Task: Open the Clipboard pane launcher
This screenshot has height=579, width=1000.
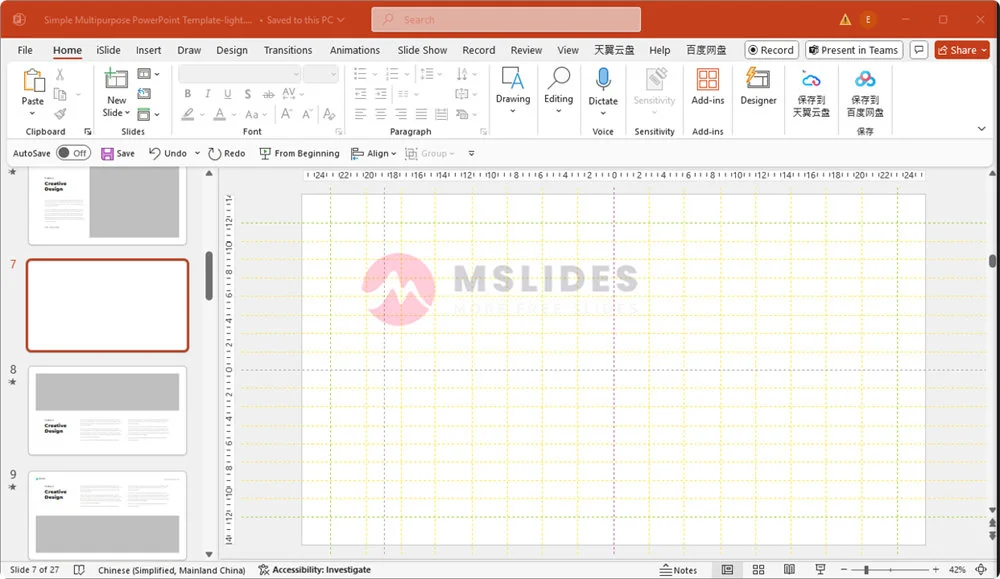Action: (x=87, y=131)
